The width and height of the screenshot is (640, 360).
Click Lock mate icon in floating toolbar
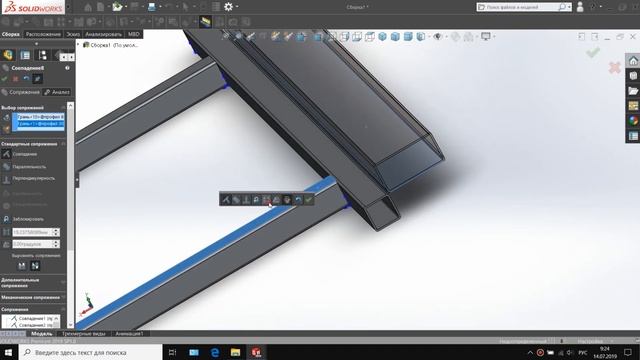pos(256,199)
